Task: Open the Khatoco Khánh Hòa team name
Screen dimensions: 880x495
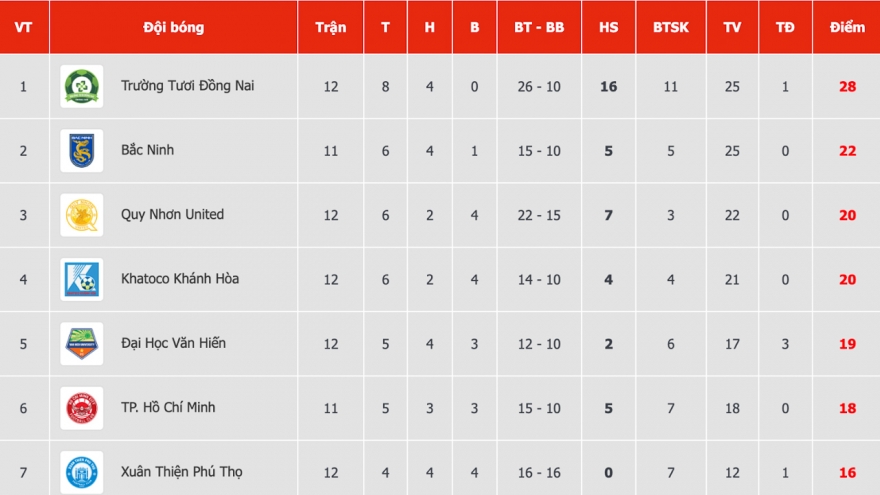Action: click(x=181, y=278)
